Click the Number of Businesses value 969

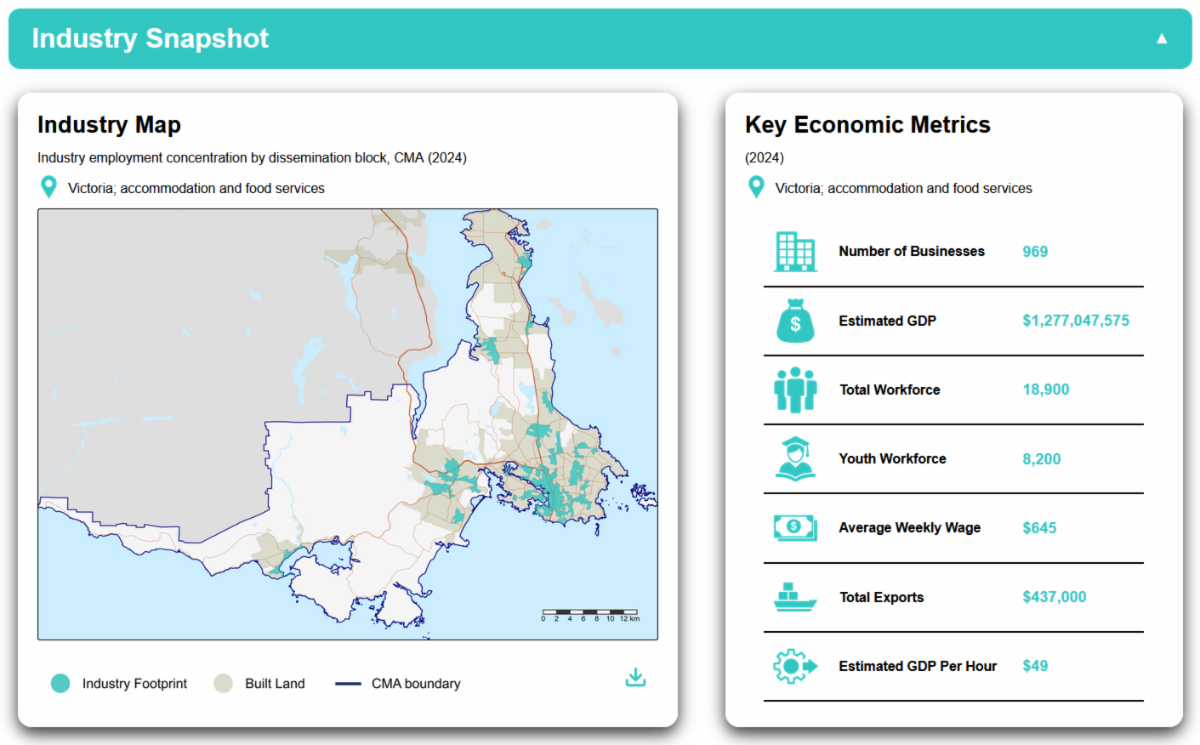(x=1035, y=251)
